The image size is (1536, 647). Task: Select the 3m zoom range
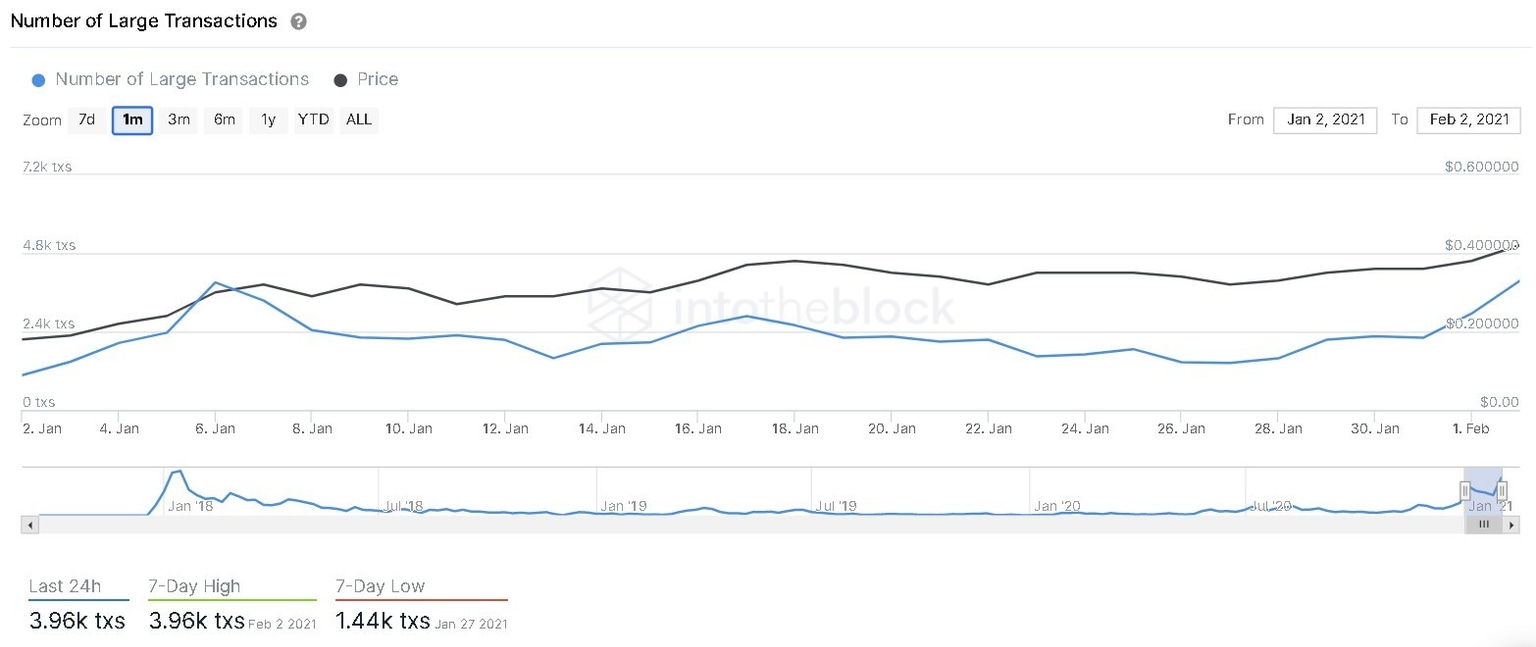pyautogui.click(x=178, y=119)
